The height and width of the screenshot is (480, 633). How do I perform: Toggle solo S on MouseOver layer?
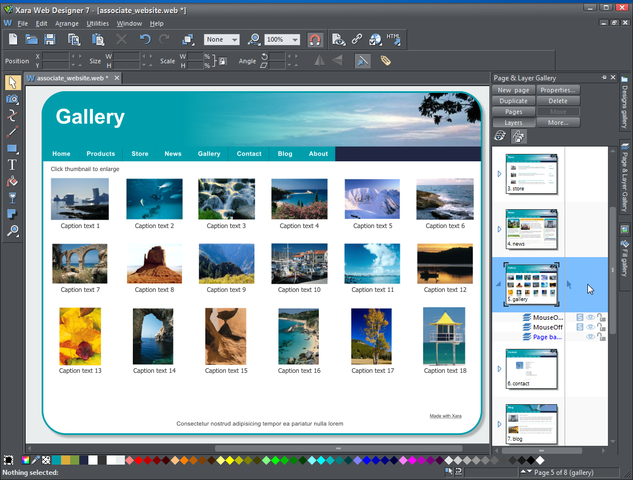580,317
